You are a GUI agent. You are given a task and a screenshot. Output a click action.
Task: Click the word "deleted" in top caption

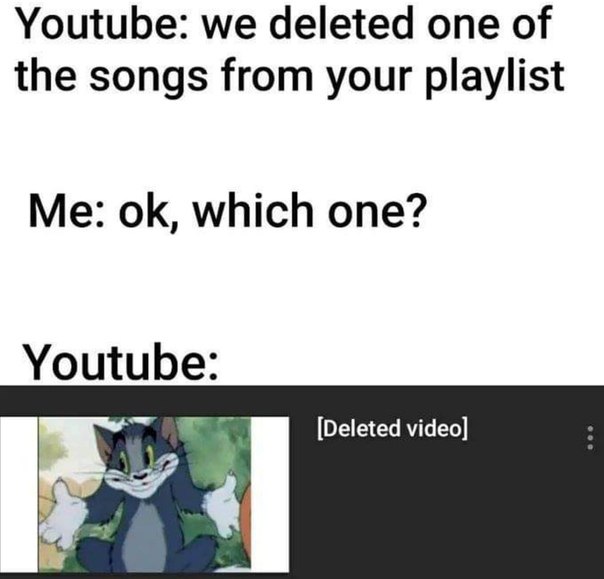[340, 23]
